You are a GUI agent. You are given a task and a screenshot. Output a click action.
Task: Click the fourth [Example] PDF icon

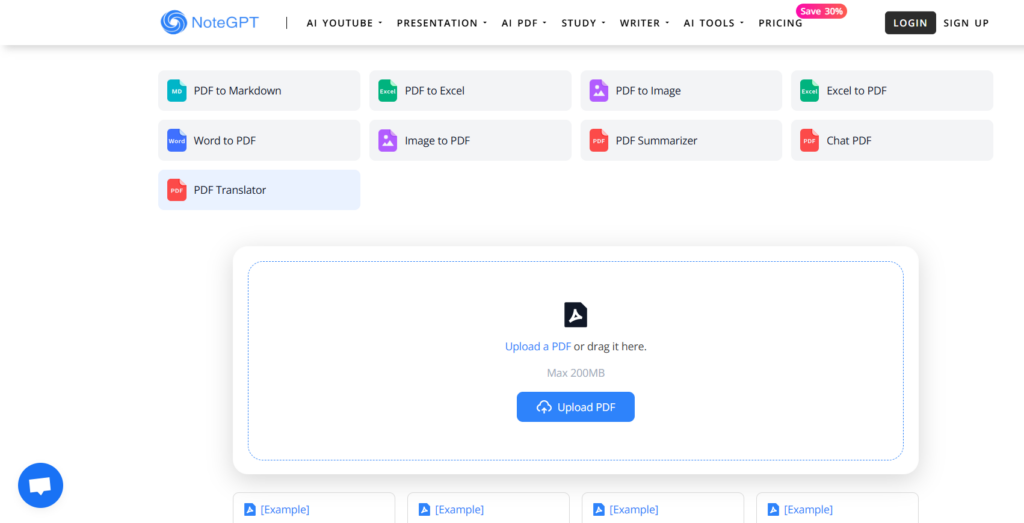pos(773,509)
